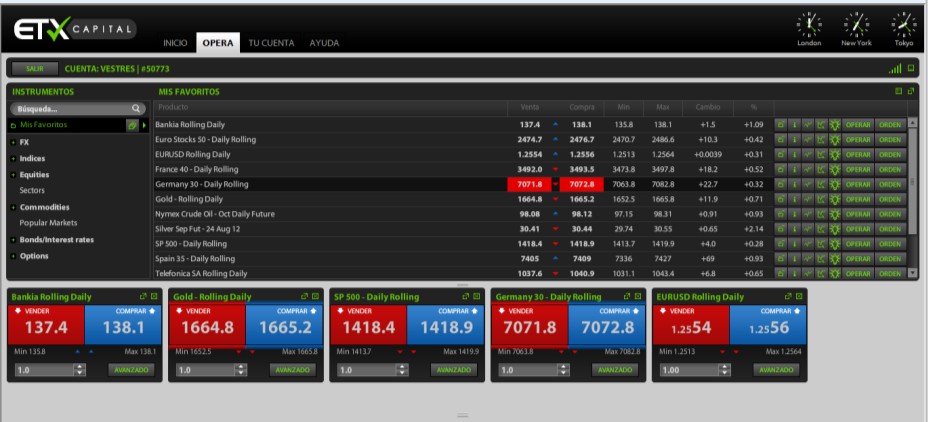Open the AYUDA tab
Image resolution: width=928 pixels, height=422 pixels.
(x=324, y=43)
